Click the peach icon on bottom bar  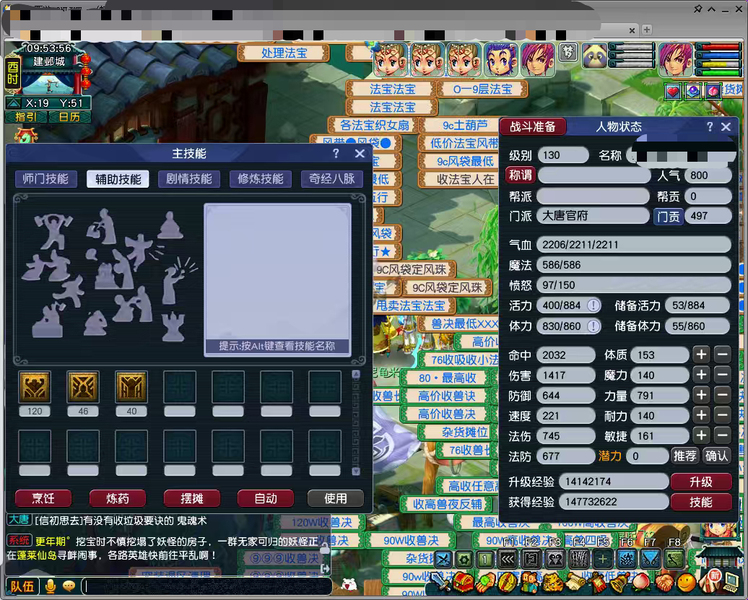click(x=642, y=583)
